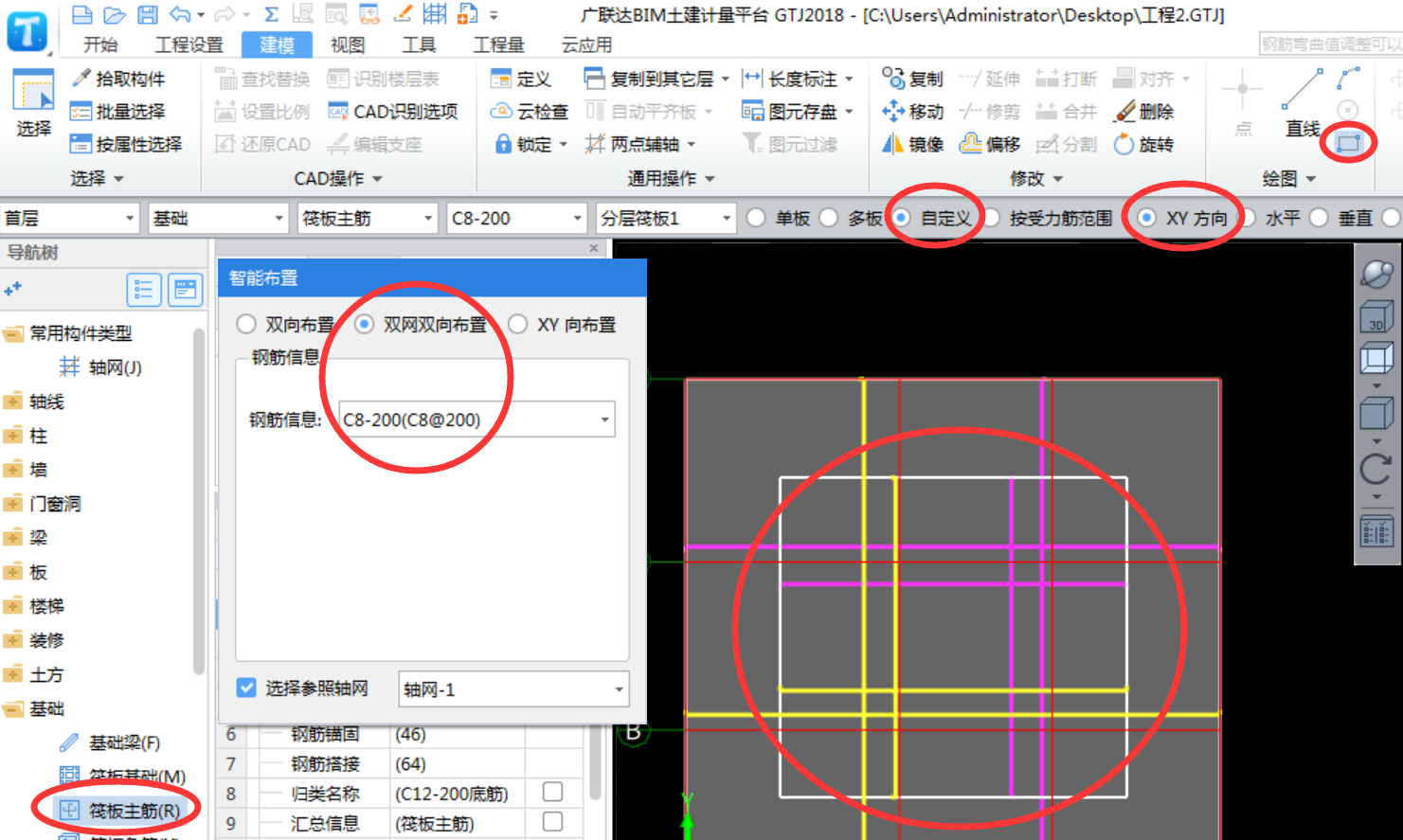Screen dimensions: 1403x840
Task: Select 轴网(J) tree item
Action: point(101,367)
